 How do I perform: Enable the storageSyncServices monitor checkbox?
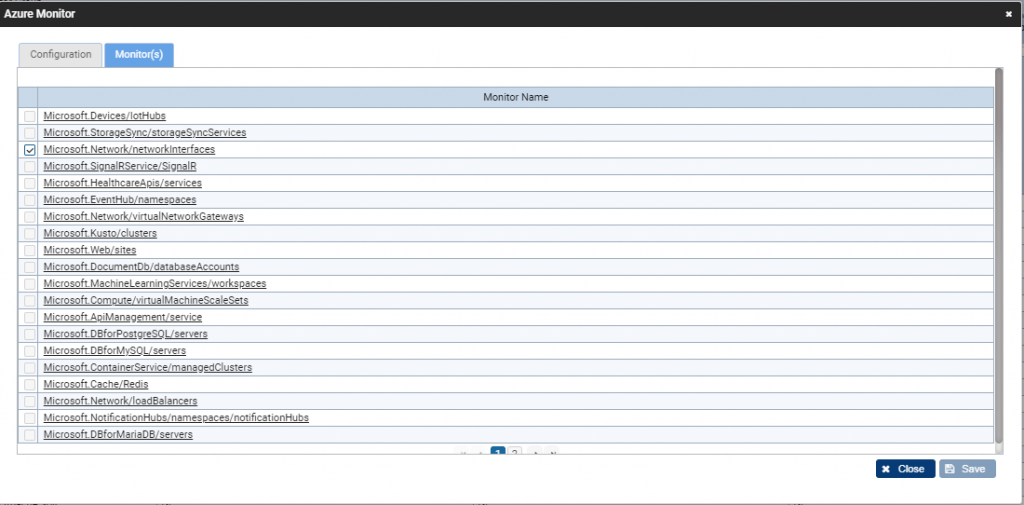click(x=29, y=133)
